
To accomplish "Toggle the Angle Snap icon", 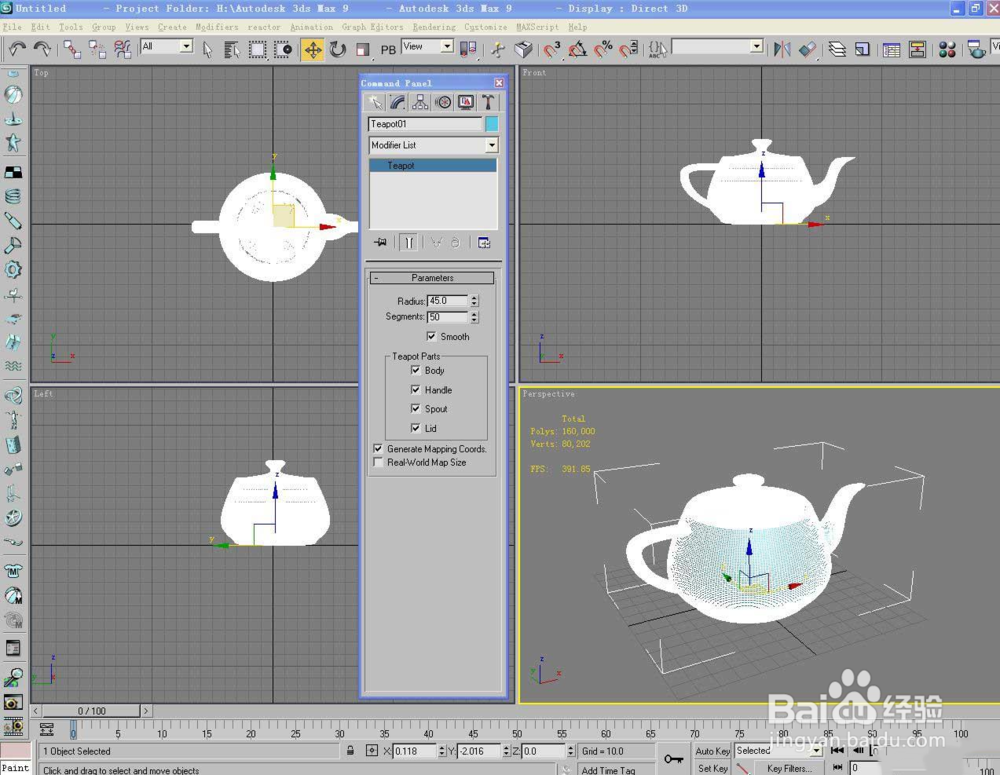I will point(577,49).
